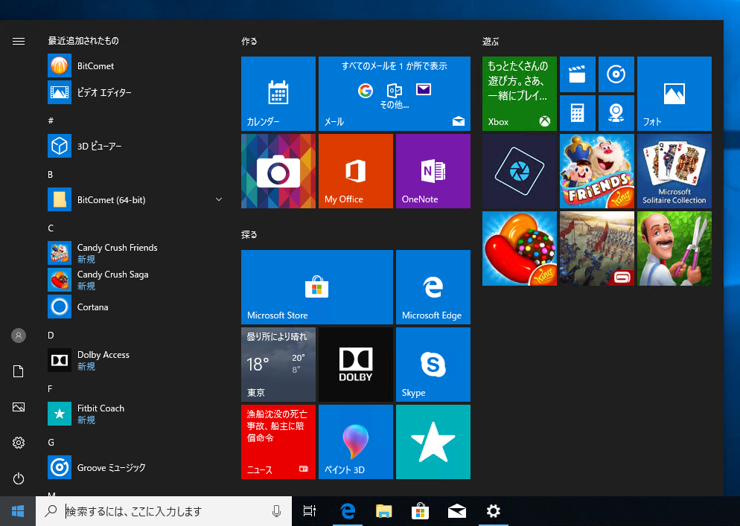Viewport: 740px width, 526px height.
Task: Focus the taskbar search input field
Action: pyautogui.click(x=164, y=511)
